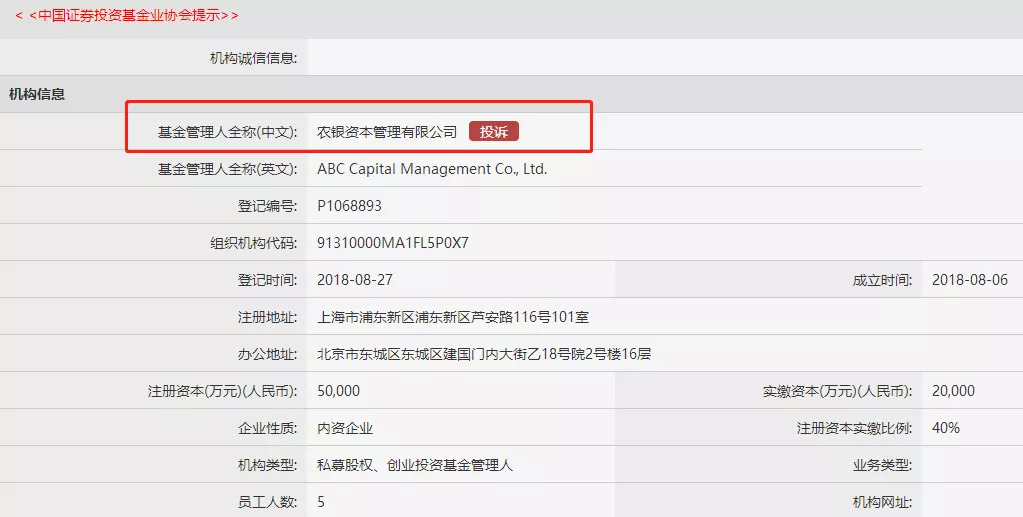Click the registered capital value 50,000
The height and width of the screenshot is (517, 1023).
(339, 391)
